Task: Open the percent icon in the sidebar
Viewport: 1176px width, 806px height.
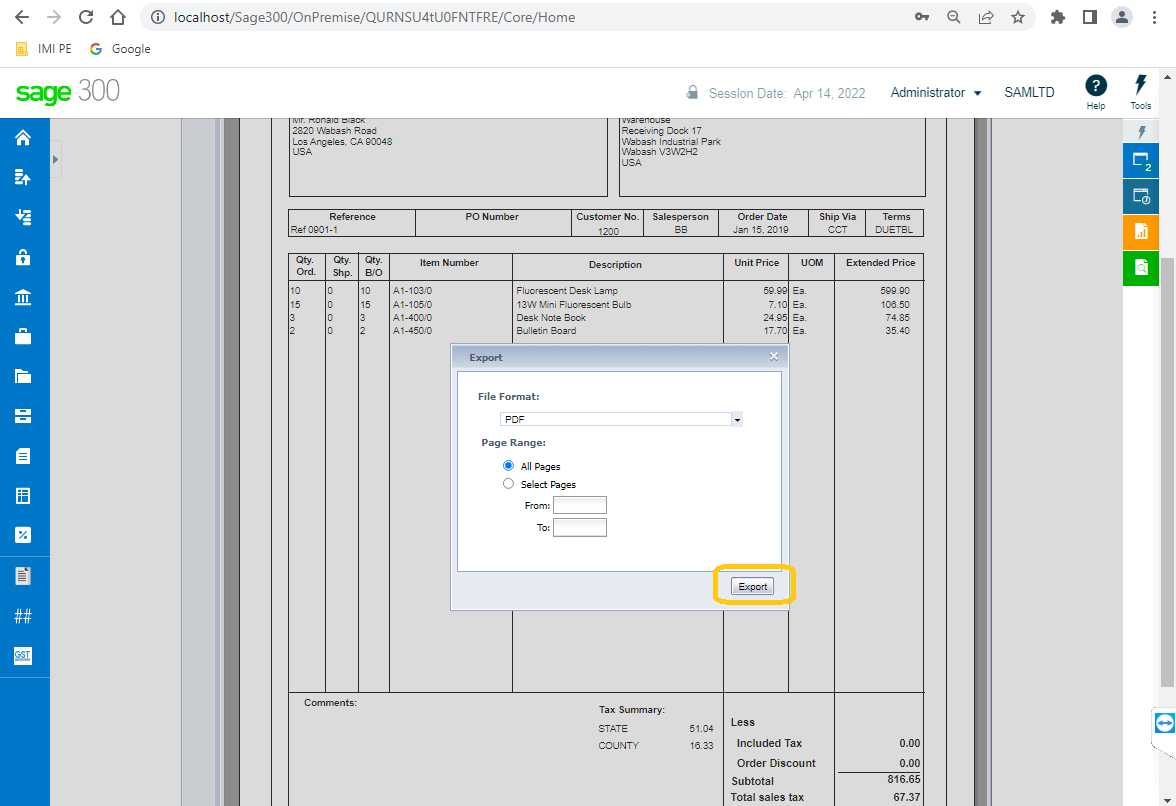Action: click(24, 535)
